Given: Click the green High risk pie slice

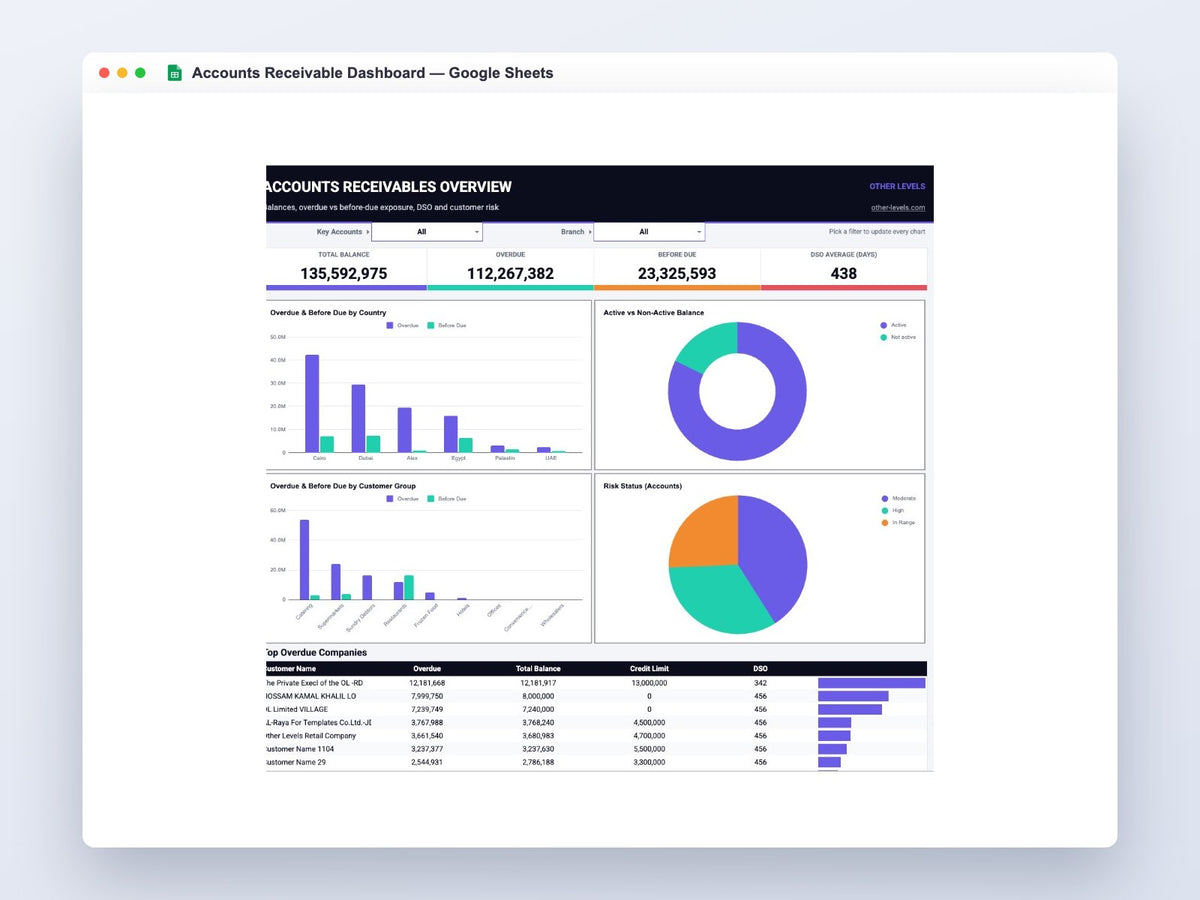Looking at the screenshot, I should 716,598.
